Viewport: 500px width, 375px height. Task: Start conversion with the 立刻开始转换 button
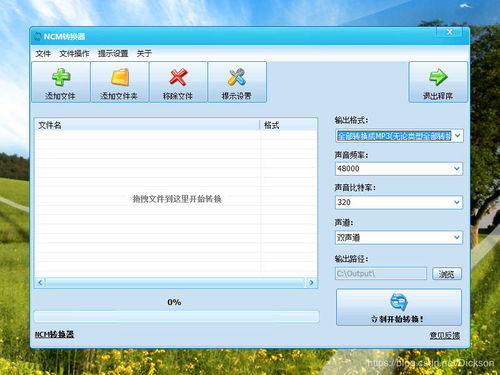399,307
